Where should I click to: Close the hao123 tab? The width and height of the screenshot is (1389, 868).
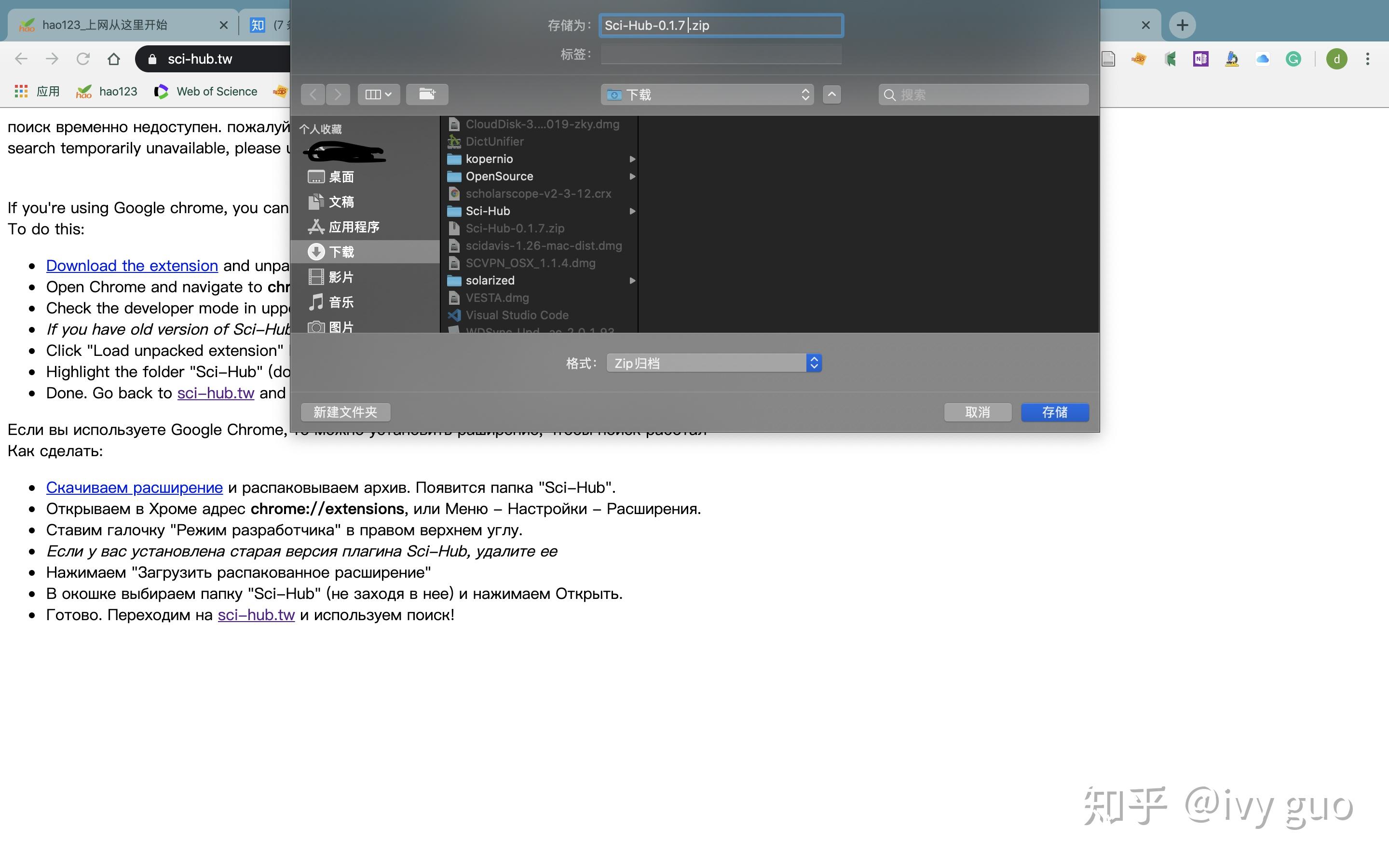click(224, 25)
